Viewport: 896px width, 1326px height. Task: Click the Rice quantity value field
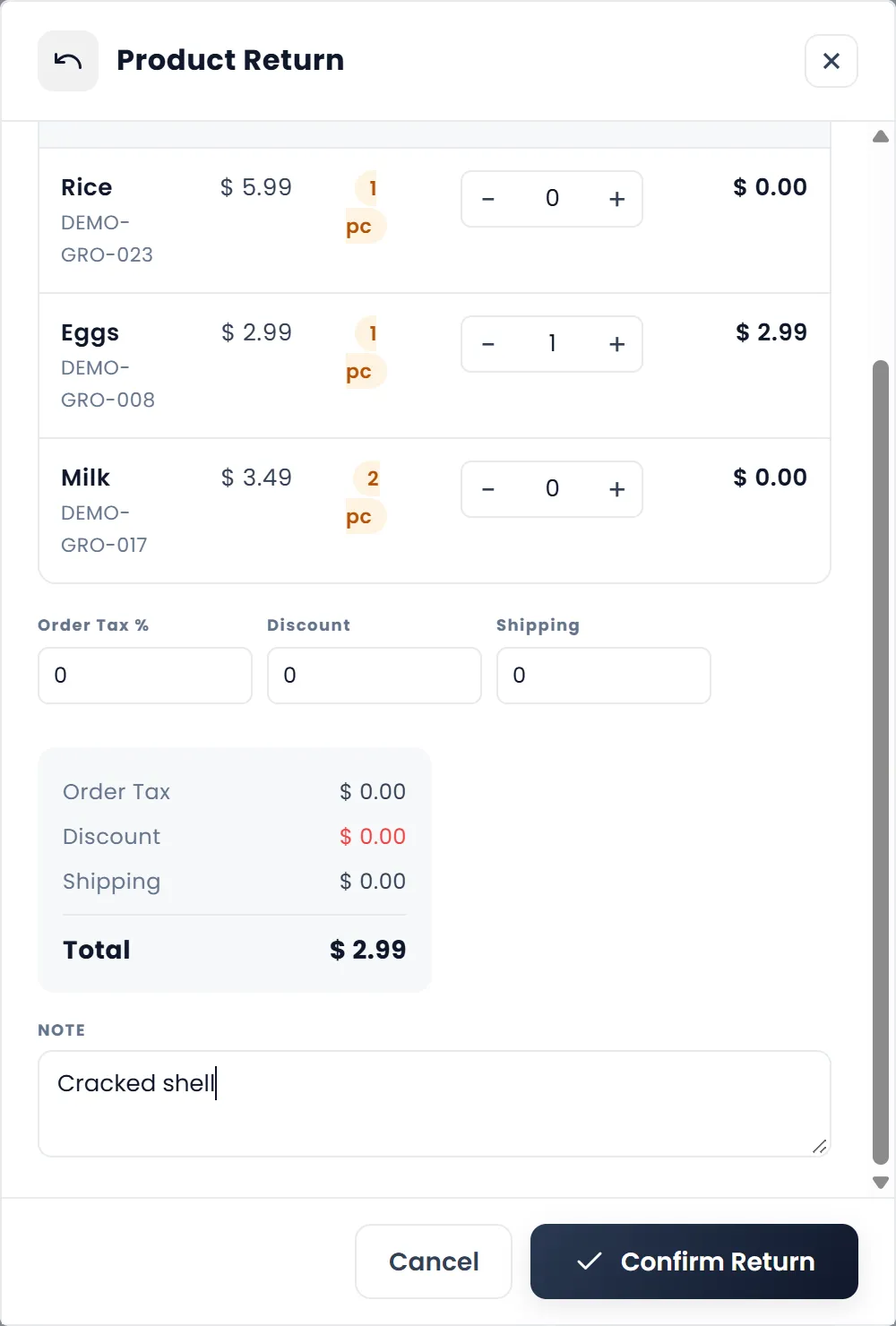pyautogui.click(x=552, y=199)
